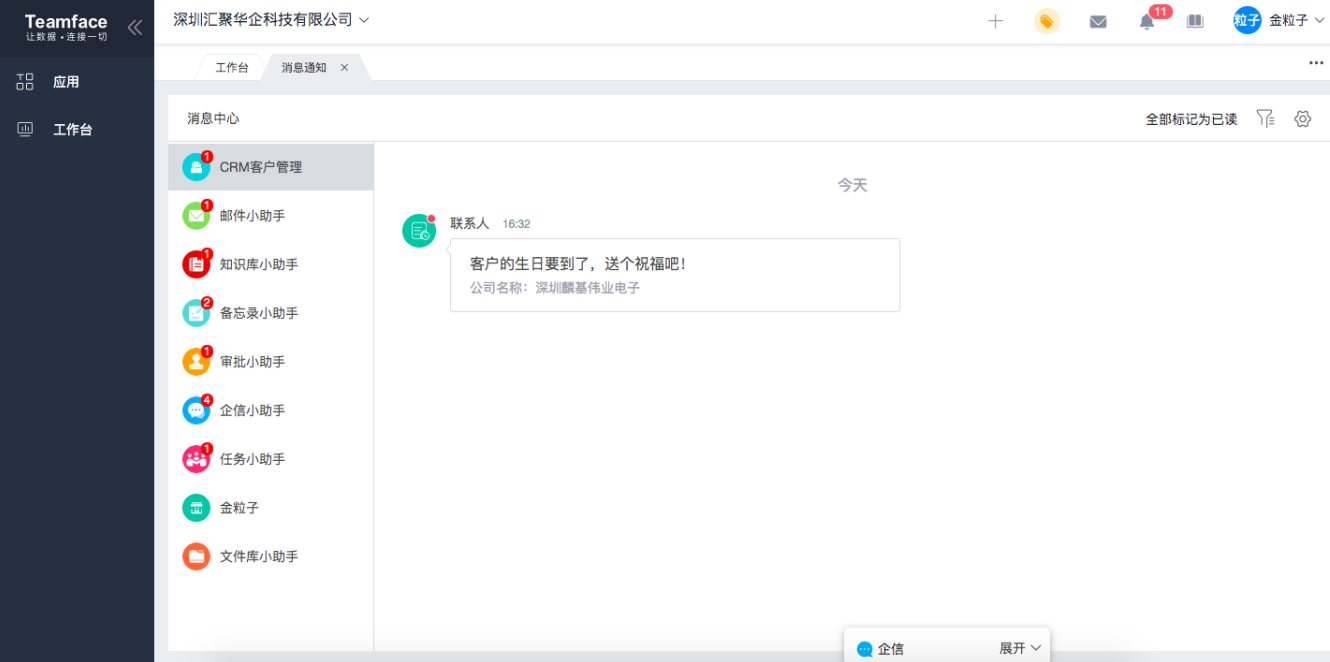Open the 应用 apps grid icon
The image size is (1330, 662).
coord(25,82)
